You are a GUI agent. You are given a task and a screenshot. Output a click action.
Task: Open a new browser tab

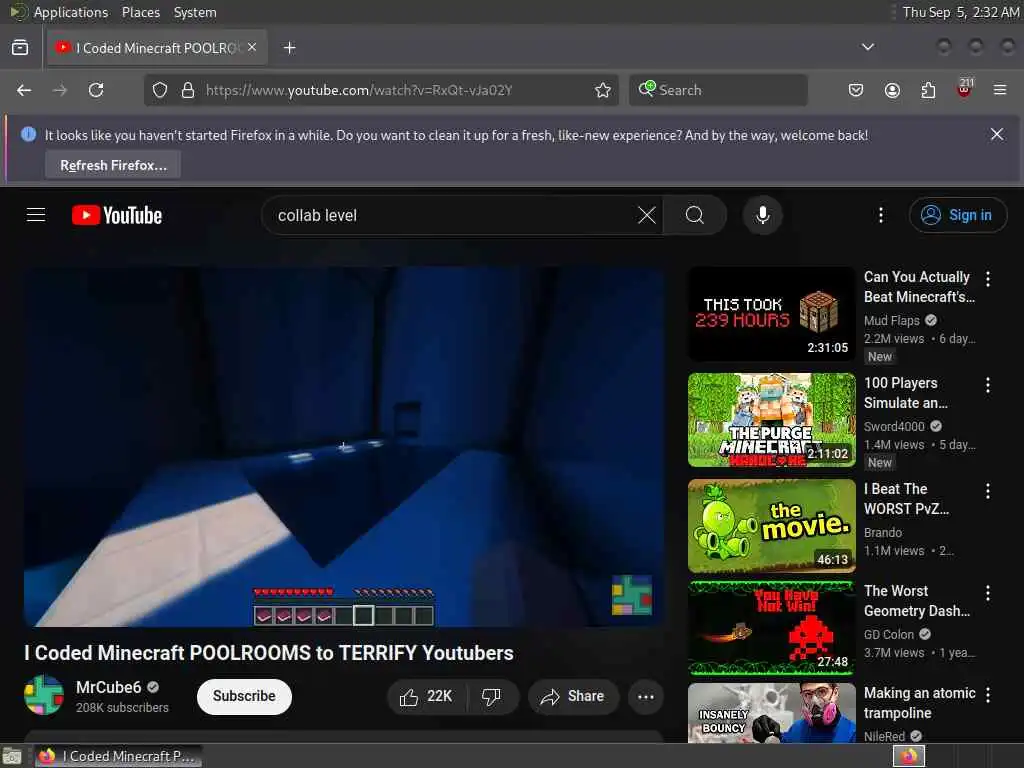(289, 48)
